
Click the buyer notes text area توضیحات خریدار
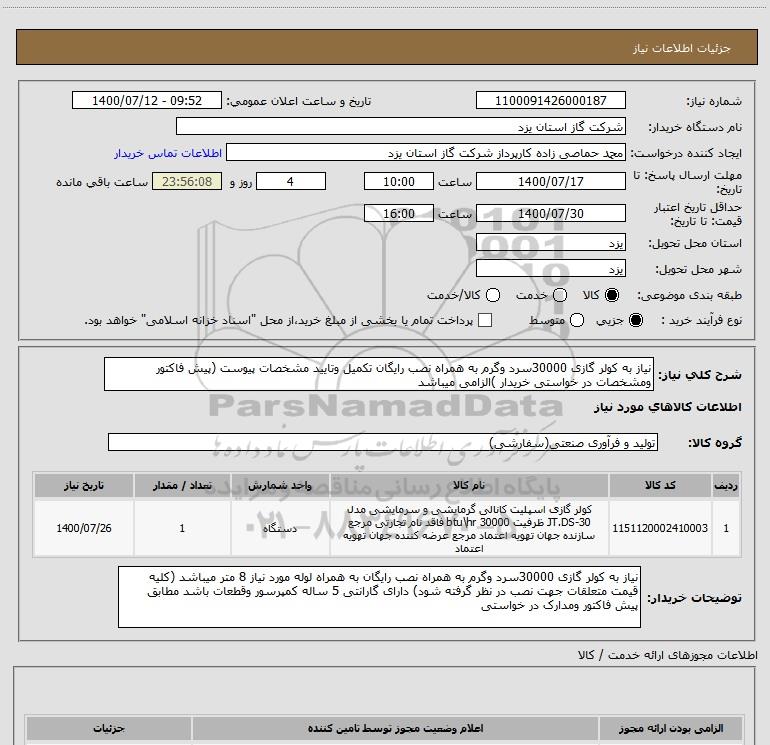pos(379,597)
